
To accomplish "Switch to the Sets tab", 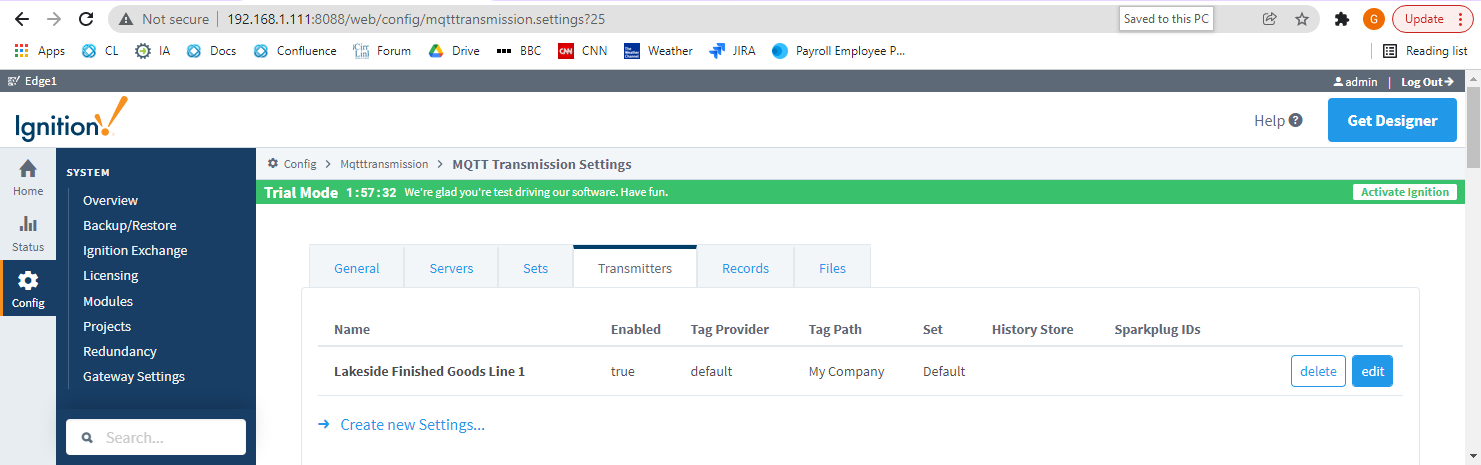I will coord(536,268).
